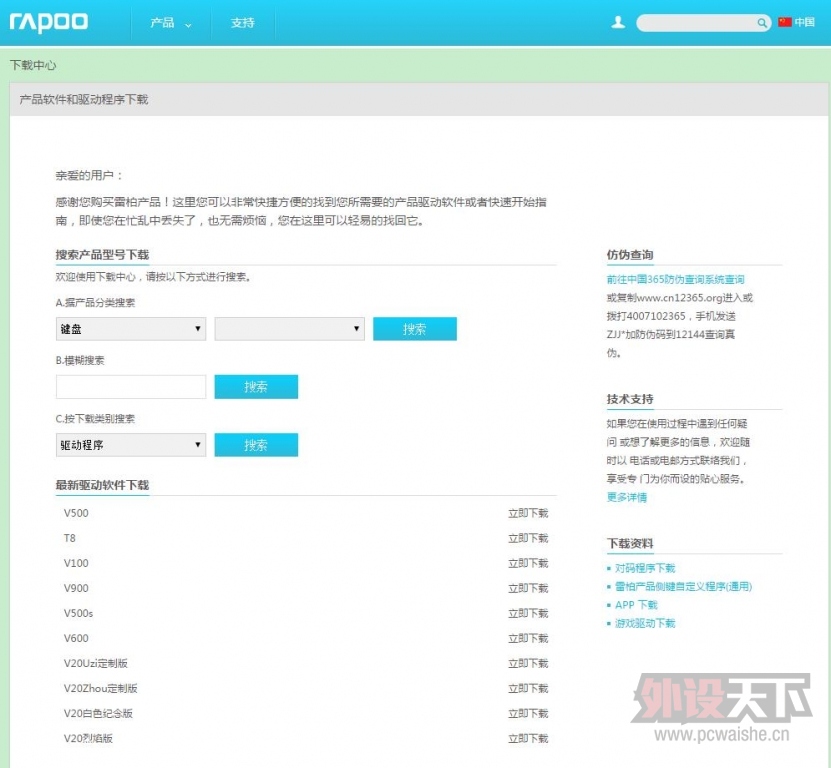
Task: Click 搜索 button for download type search
Action: [x=256, y=445]
